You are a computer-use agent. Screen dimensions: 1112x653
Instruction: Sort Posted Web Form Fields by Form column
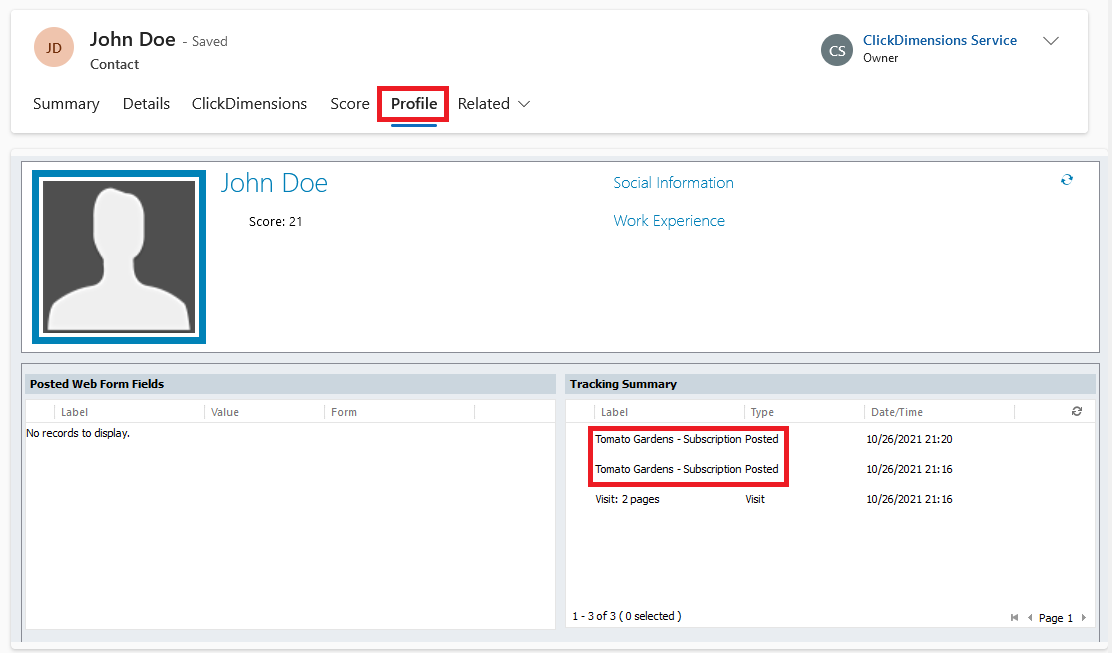point(344,412)
